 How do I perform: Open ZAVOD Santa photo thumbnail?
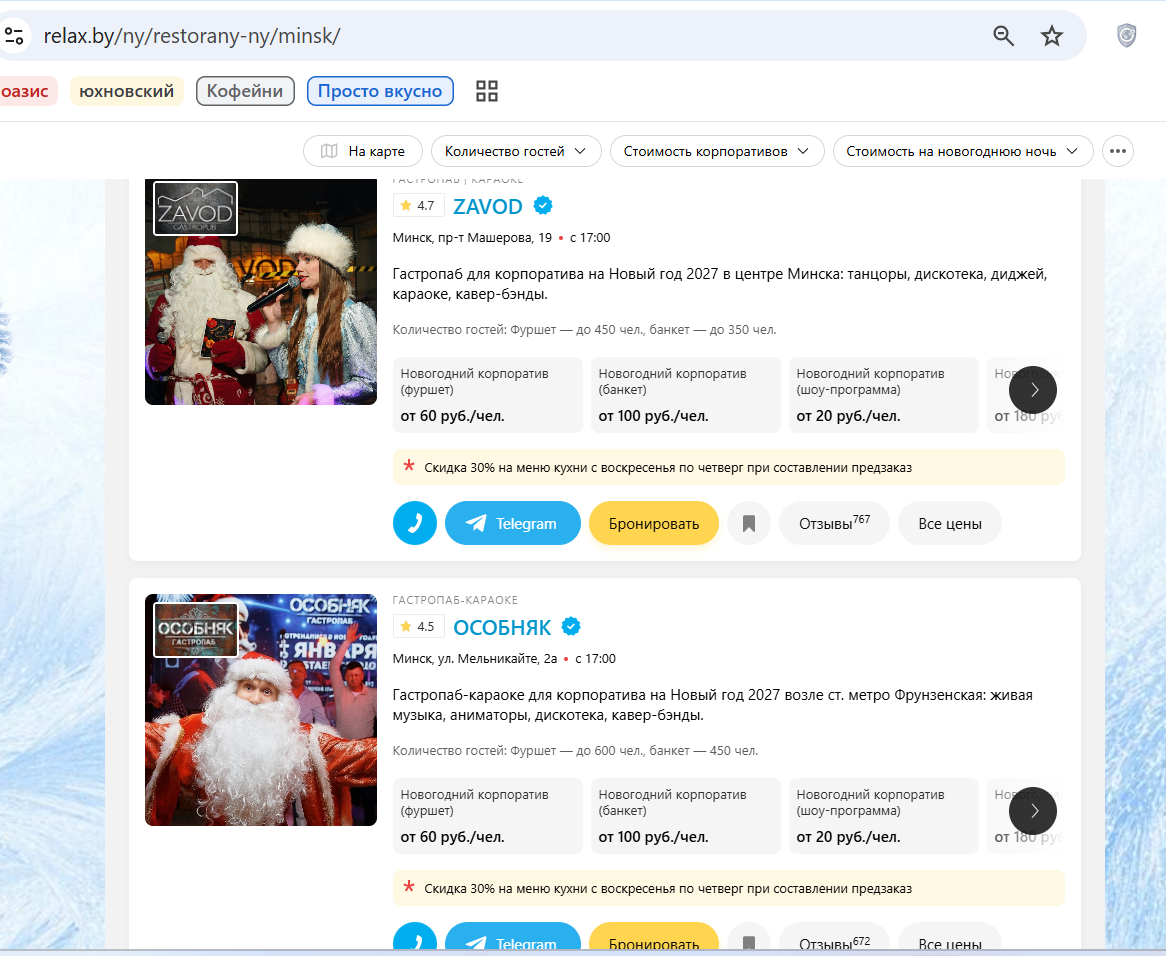[x=261, y=291]
